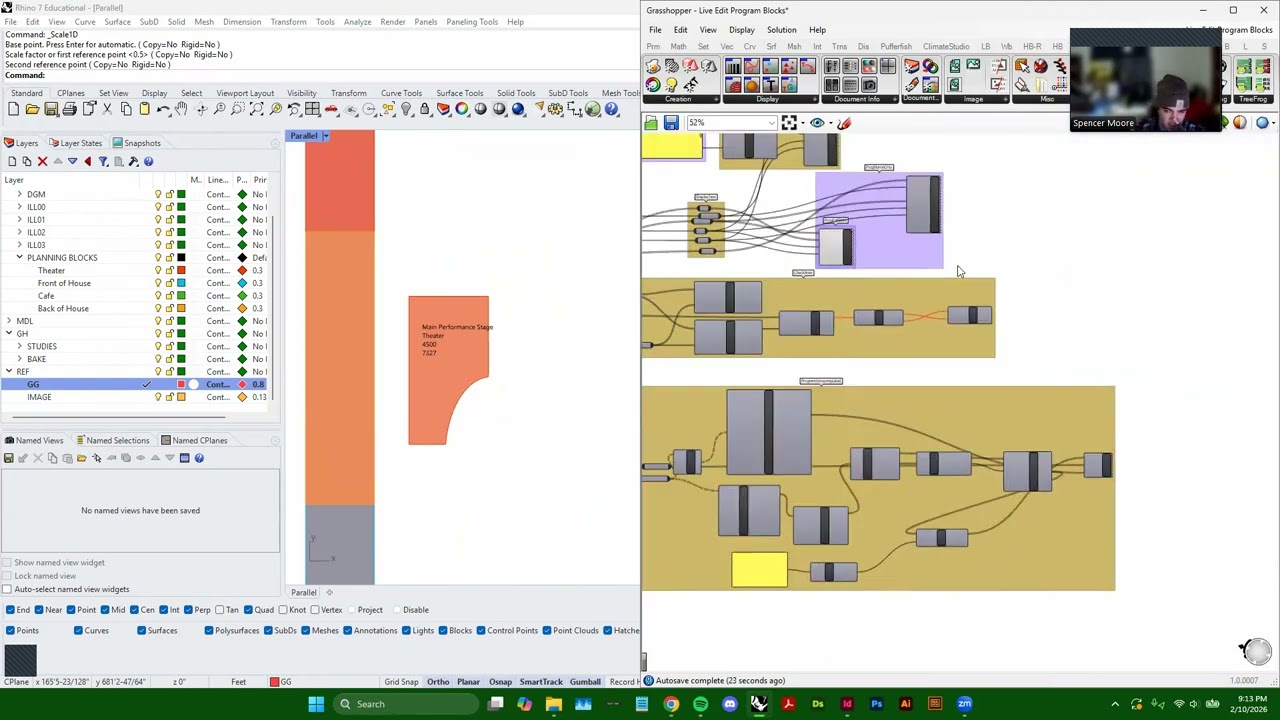Expand the STUDIES layer
The height and width of the screenshot is (720, 1280).
tap(19, 346)
